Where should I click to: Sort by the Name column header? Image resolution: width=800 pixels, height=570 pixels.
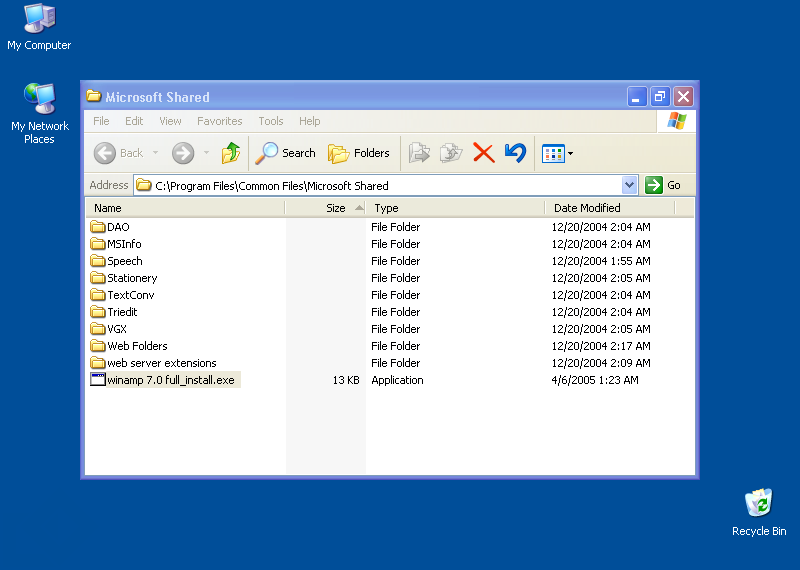point(185,208)
